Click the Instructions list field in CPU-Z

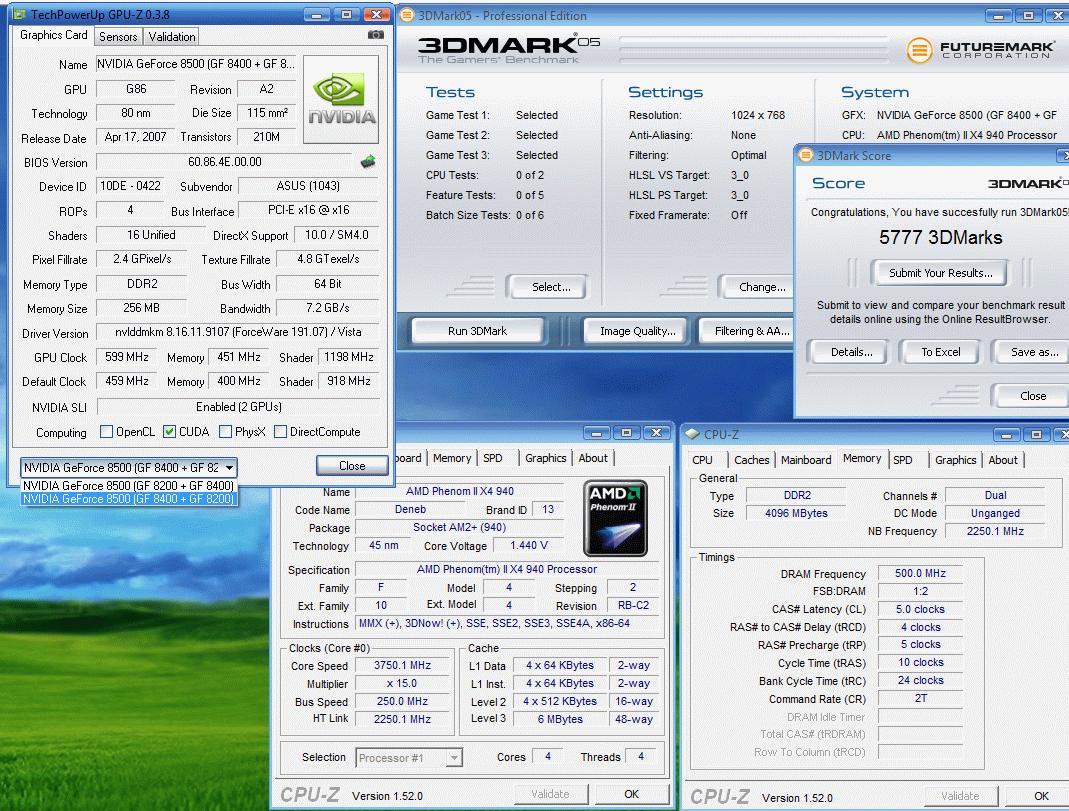click(x=507, y=623)
